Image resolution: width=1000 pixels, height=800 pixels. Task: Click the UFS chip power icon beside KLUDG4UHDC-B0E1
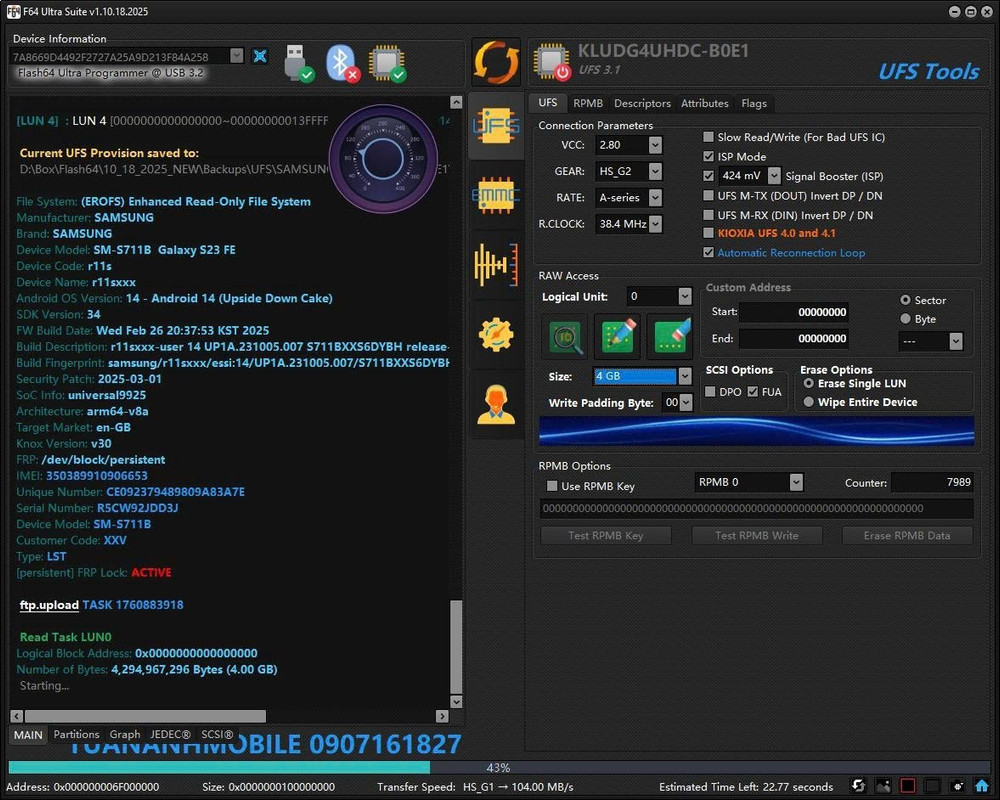(552, 63)
